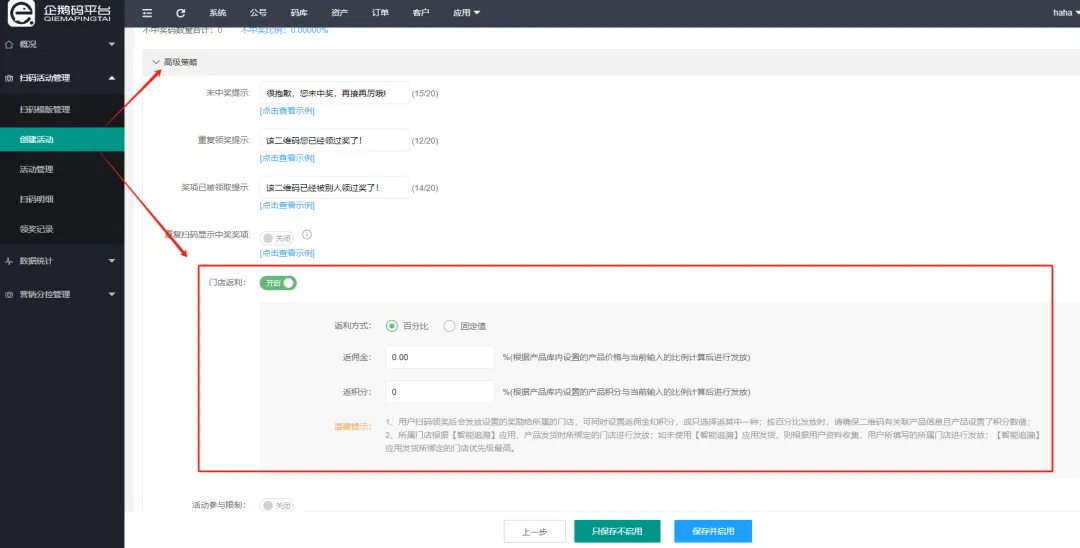Click the 扫码活动管理 sidebar icon
Screen dimensions: 1080x548
tap(9, 78)
